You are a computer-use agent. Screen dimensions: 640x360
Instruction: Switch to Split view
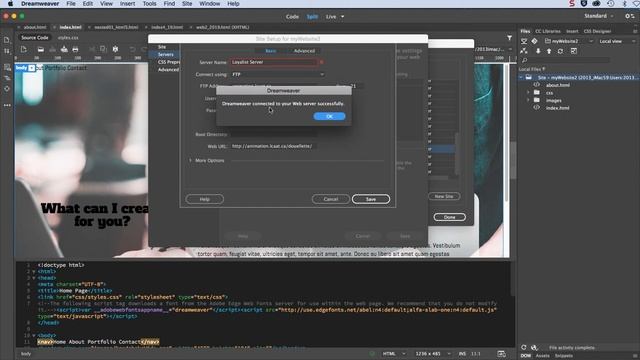point(312,17)
